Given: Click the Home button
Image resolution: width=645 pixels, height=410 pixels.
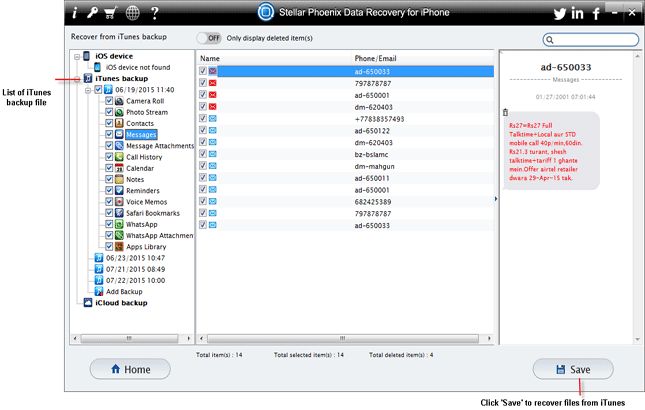Looking at the screenshot, I should [x=130, y=369].
